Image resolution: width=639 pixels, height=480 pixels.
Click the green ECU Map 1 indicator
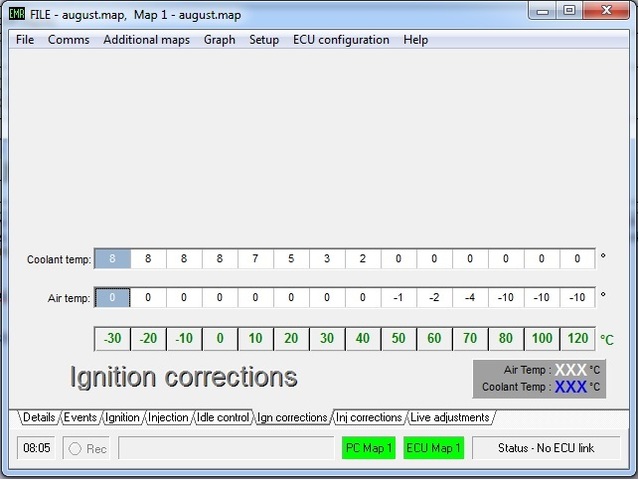point(433,448)
